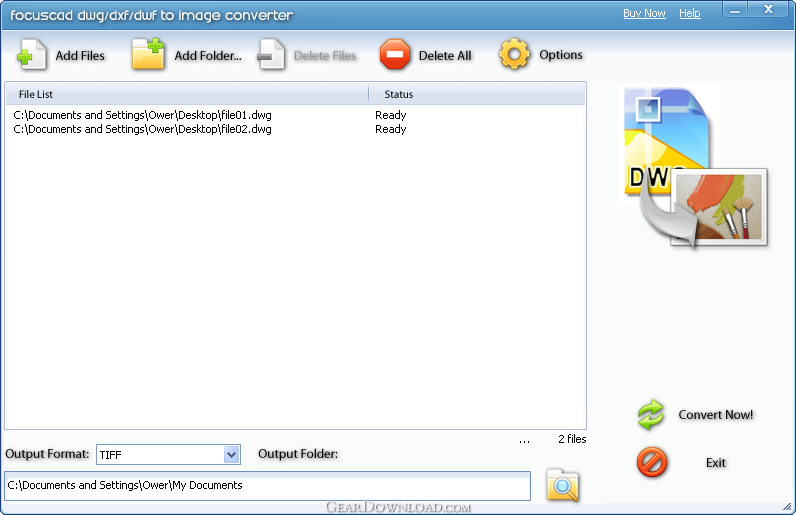Click the greyed Delete Files page icon
Screen dimensions: 796x515
(271, 54)
